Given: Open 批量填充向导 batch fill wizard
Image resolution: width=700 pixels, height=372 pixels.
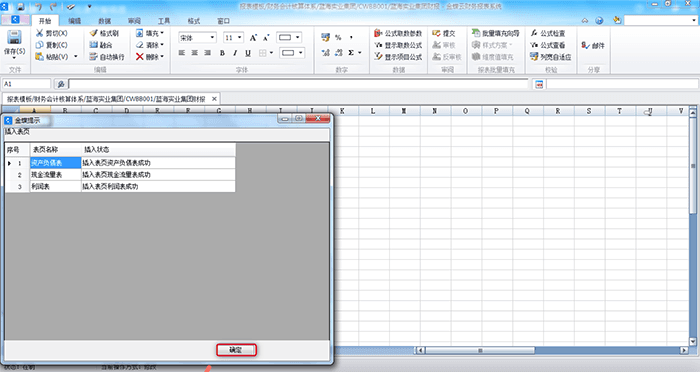Looking at the screenshot, I should [496, 33].
